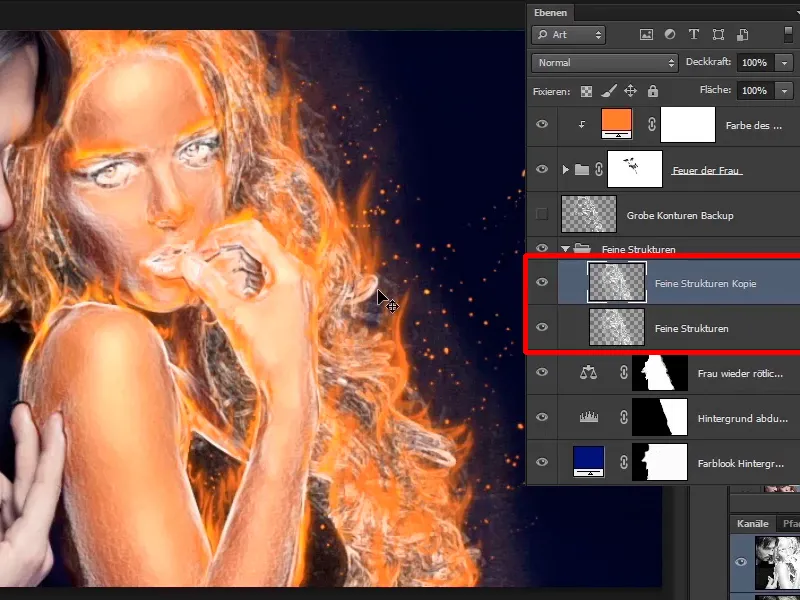800x600 pixels.
Task: Select the Frau wieder rötlic mask thumbnail
Action: tap(660, 373)
